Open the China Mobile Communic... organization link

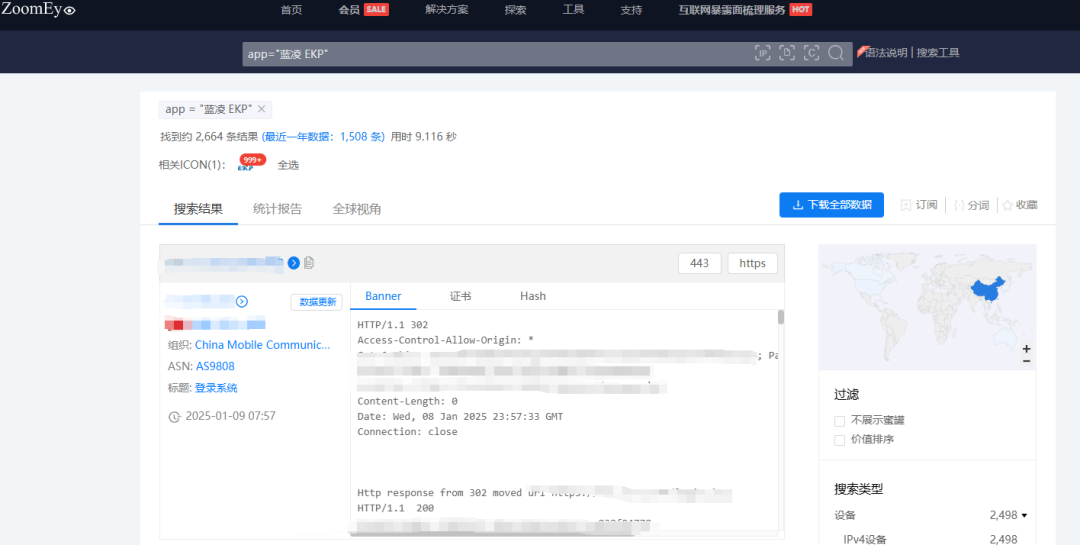coord(262,345)
